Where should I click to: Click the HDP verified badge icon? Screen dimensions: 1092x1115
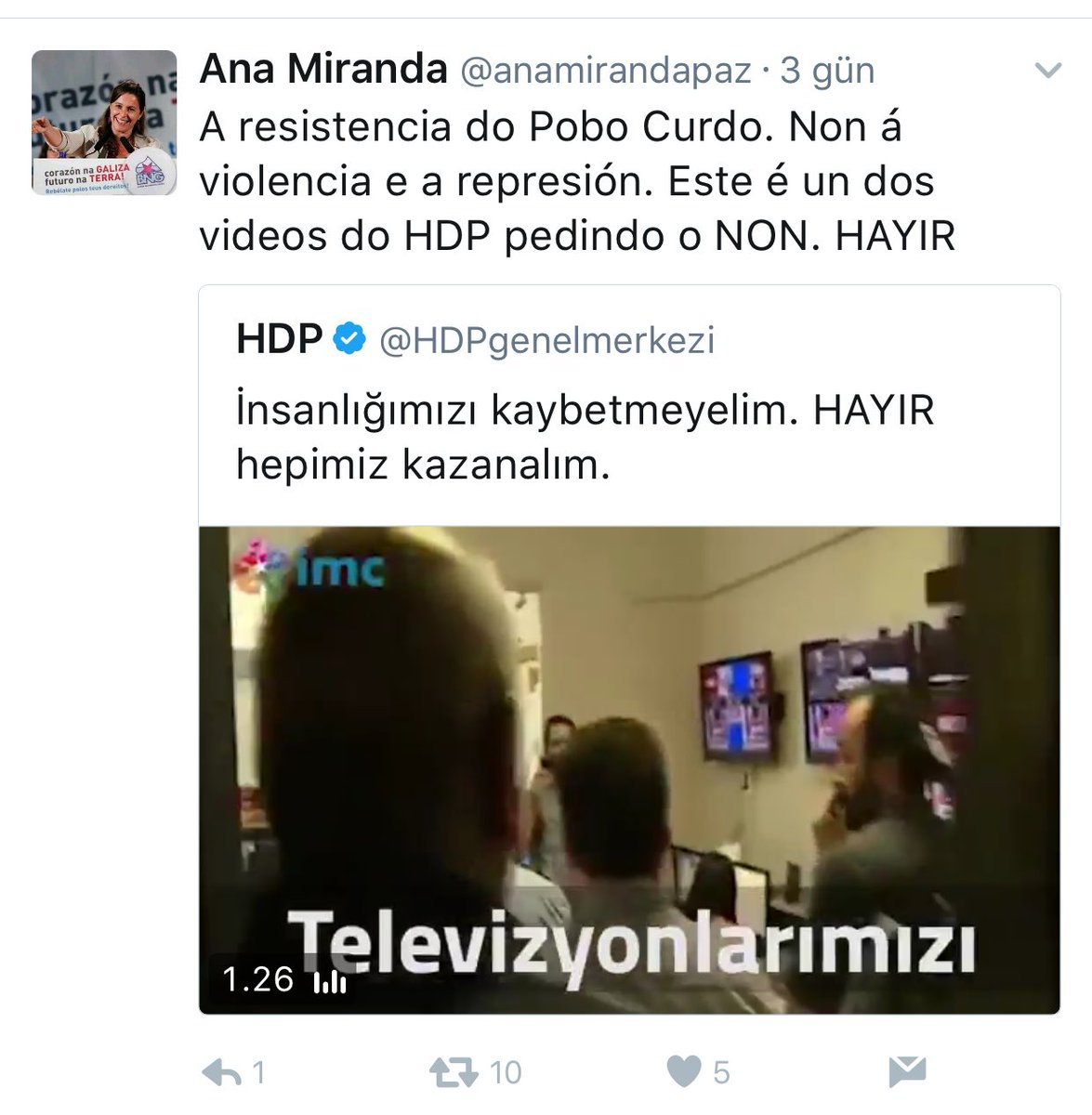pos(349,339)
